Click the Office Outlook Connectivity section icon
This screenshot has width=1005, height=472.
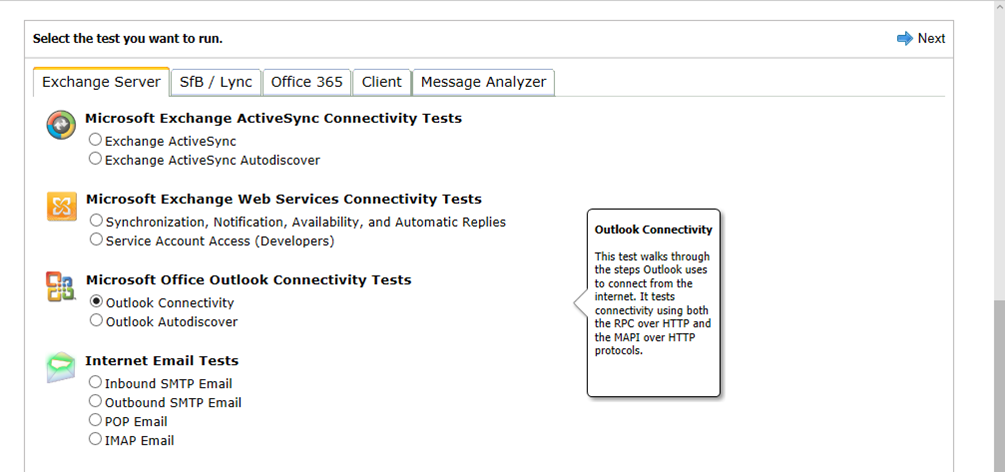pyautogui.click(x=62, y=287)
